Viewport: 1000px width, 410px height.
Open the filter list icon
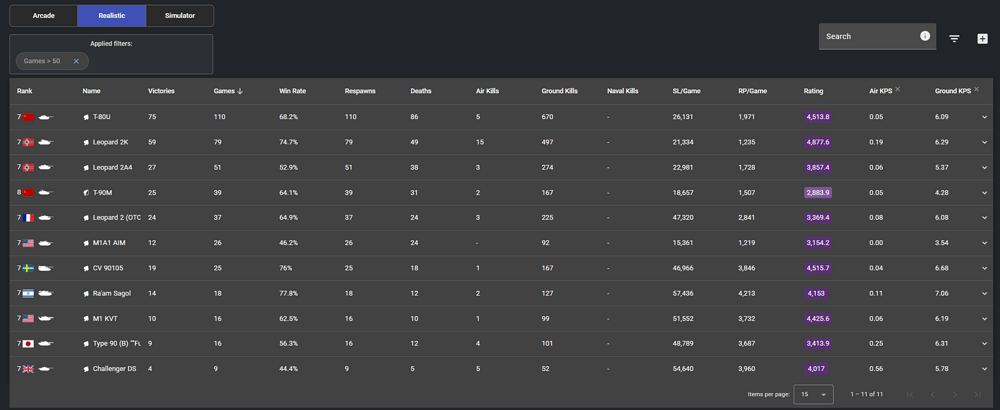(x=954, y=38)
